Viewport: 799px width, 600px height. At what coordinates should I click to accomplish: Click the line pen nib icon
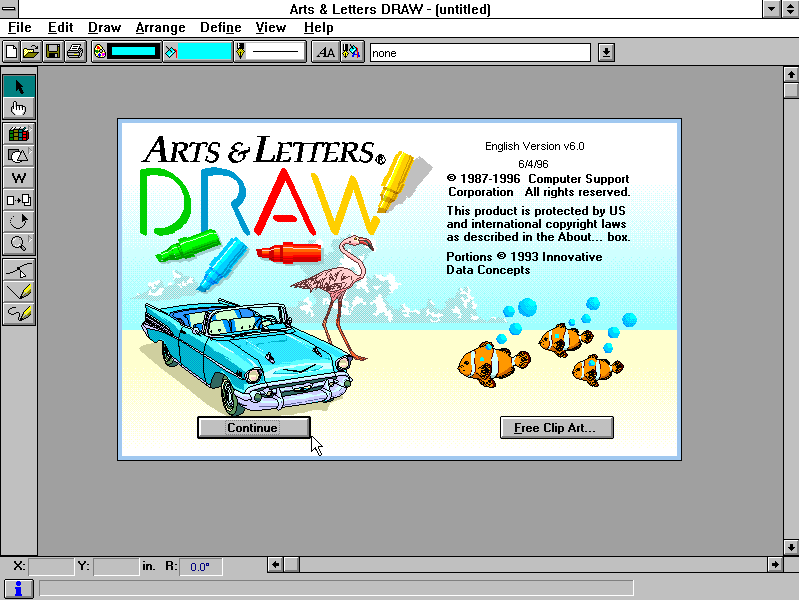(240, 52)
